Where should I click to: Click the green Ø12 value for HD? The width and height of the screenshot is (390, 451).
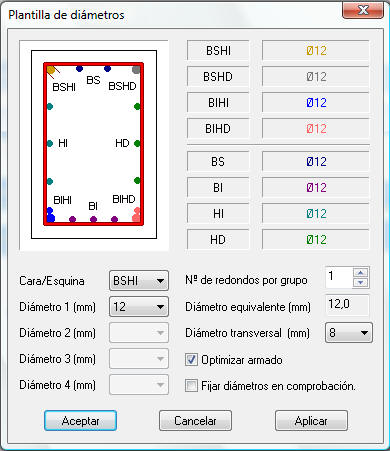point(316,240)
